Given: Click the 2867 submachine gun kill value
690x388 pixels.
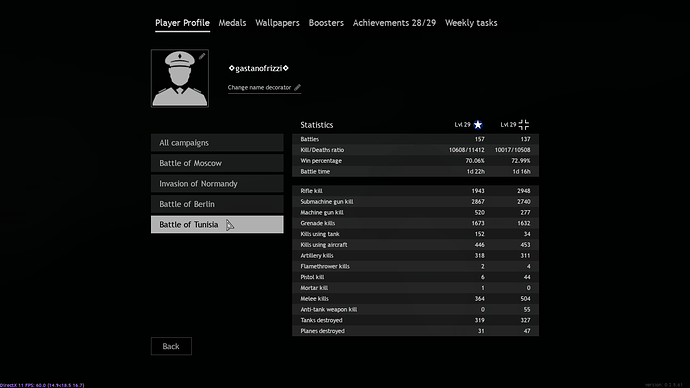Looking at the screenshot, I should tap(478, 201).
